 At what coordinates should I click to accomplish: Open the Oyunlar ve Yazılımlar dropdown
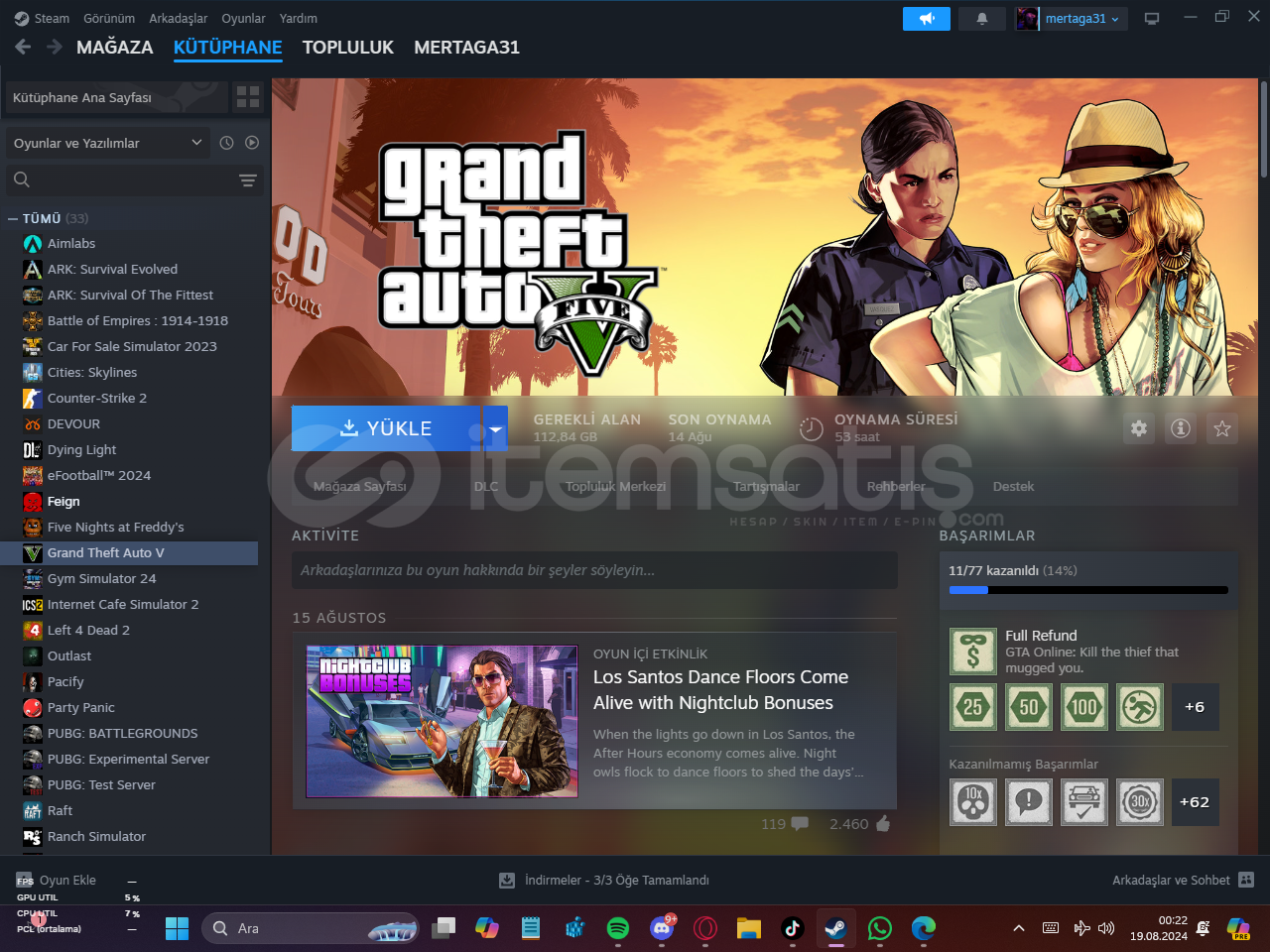click(x=108, y=143)
